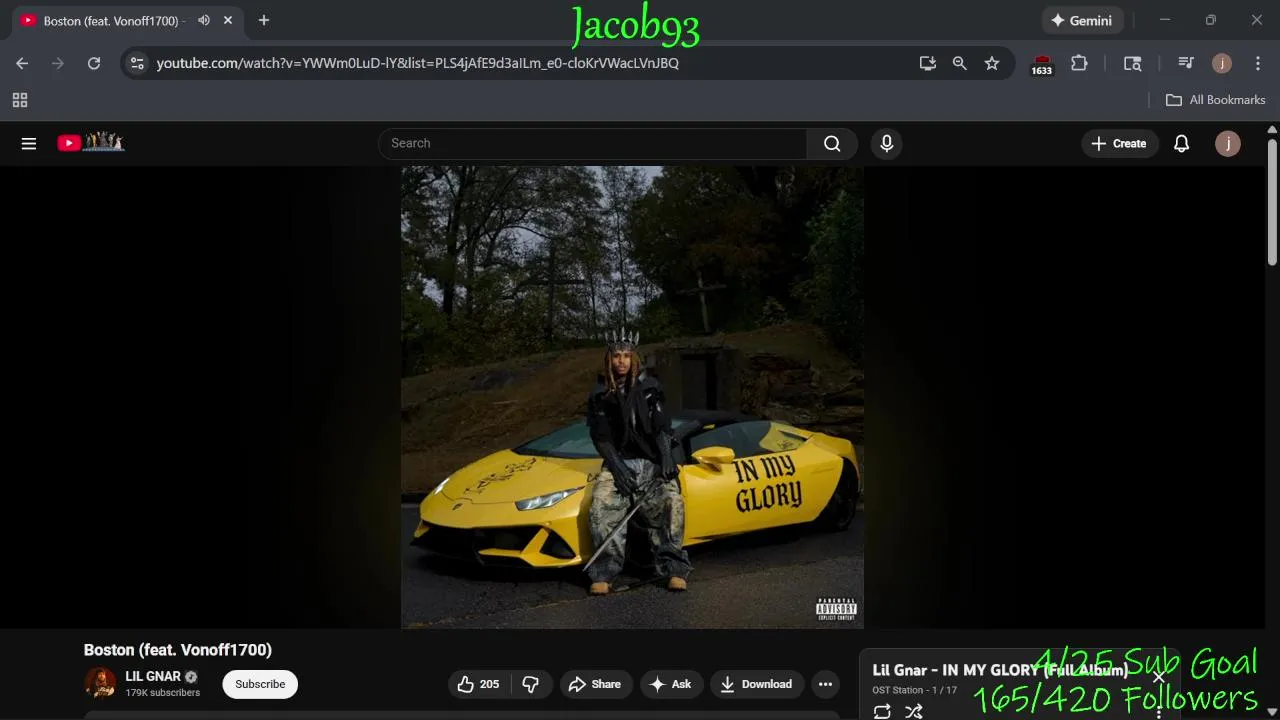This screenshot has width=1280, height=720.
Task: Click the YouTube search magnifier button
Action: coord(832,143)
